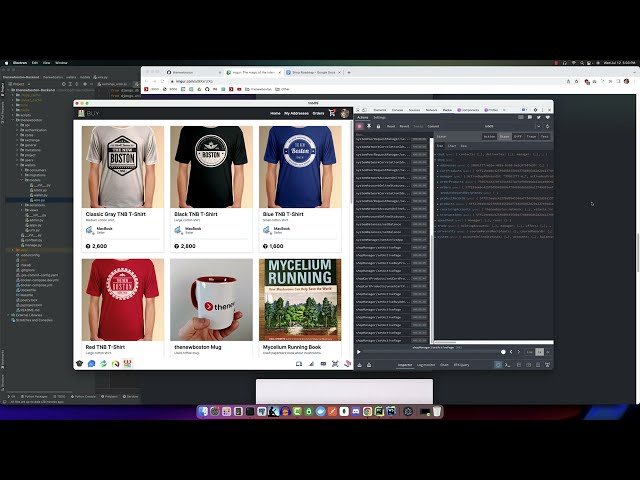Switch to DevTools Components tab
The width and height of the screenshot is (640, 480).
point(468,110)
